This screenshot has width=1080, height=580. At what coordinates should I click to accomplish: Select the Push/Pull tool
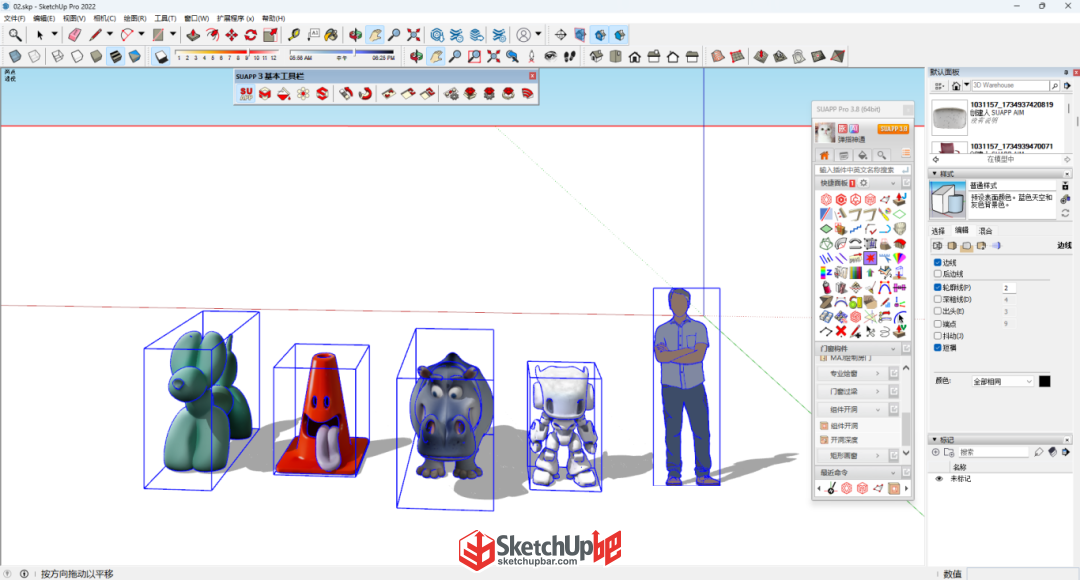(x=194, y=34)
